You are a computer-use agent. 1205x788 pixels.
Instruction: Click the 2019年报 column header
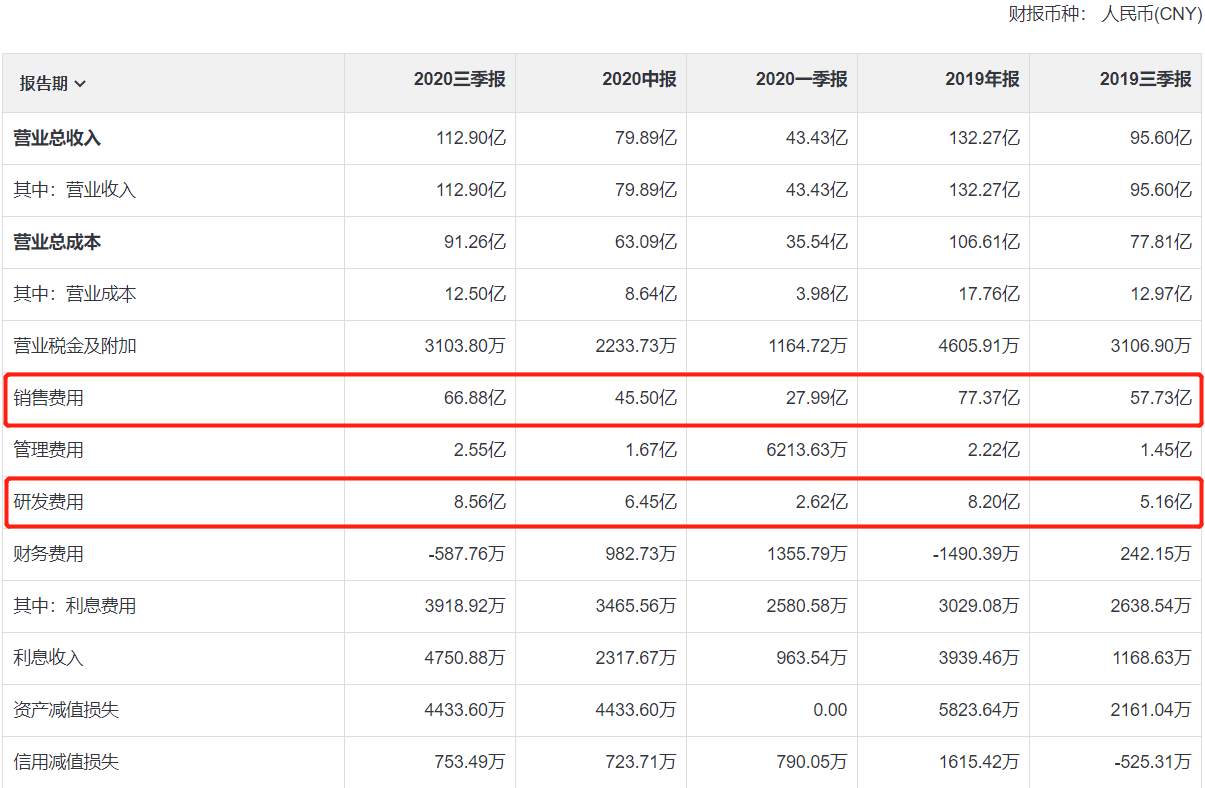coord(982,79)
